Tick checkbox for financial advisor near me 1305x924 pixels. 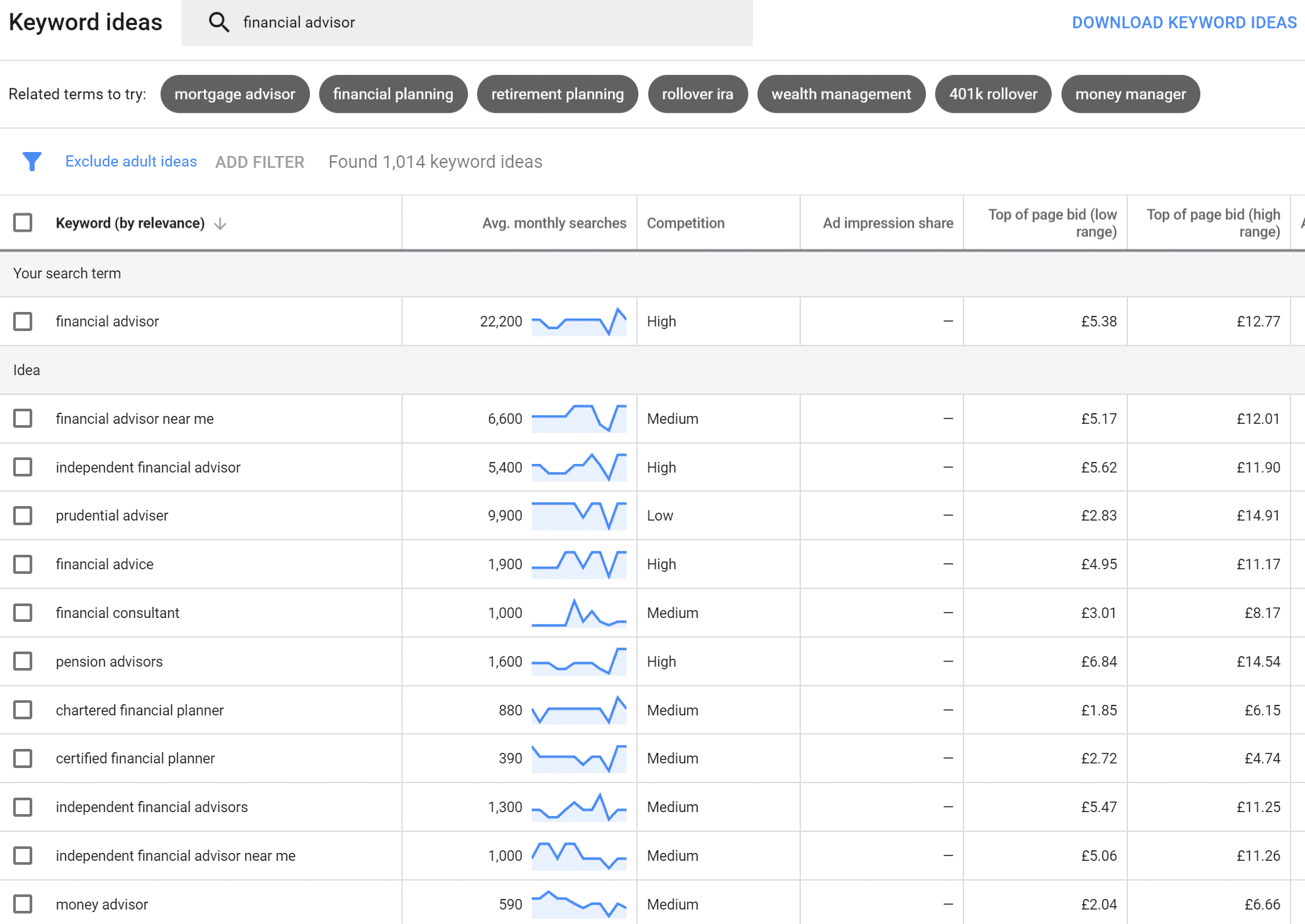(x=23, y=419)
